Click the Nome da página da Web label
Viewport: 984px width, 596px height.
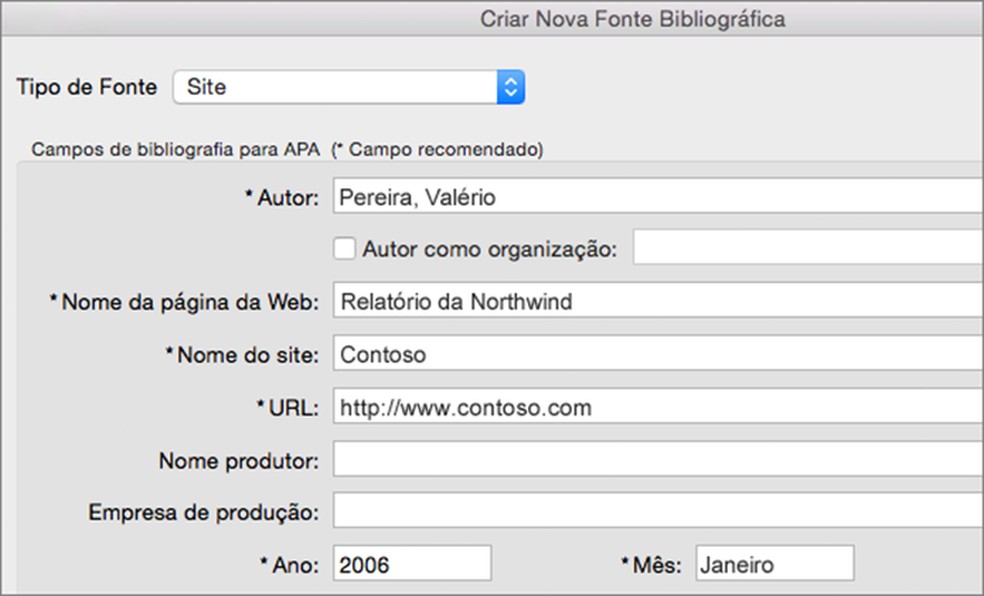pyautogui.click(x=189, y=302)
